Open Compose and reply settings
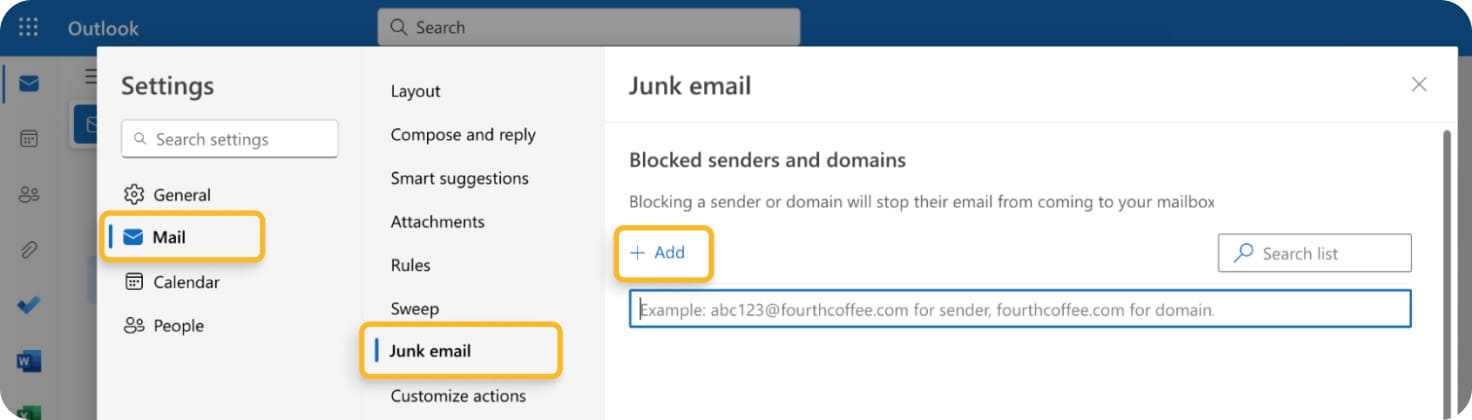This screenshot has width=1472, height=420. 463,135
